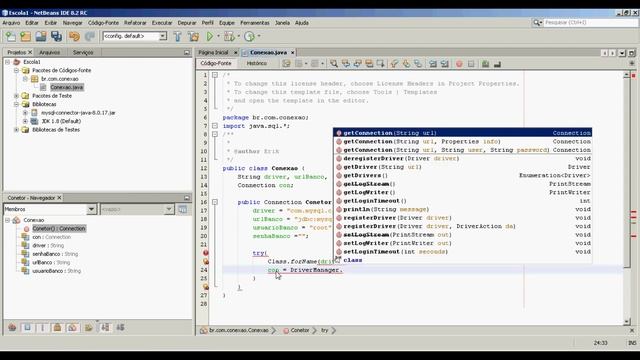Click the New Project toolbar icon
This screenshot has width=640, height=360.
coord(25,36)
